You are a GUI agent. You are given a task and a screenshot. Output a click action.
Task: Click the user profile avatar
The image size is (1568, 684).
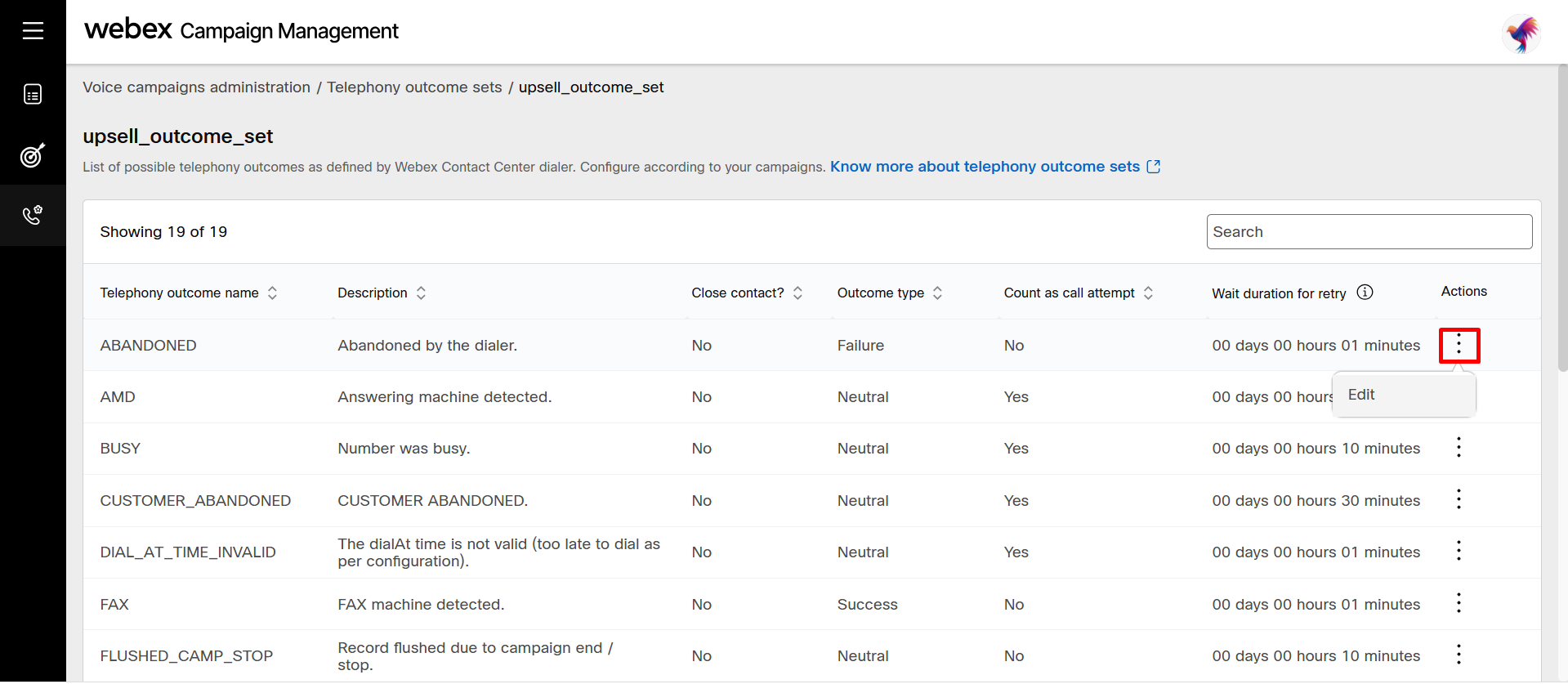coord(1521,34)
